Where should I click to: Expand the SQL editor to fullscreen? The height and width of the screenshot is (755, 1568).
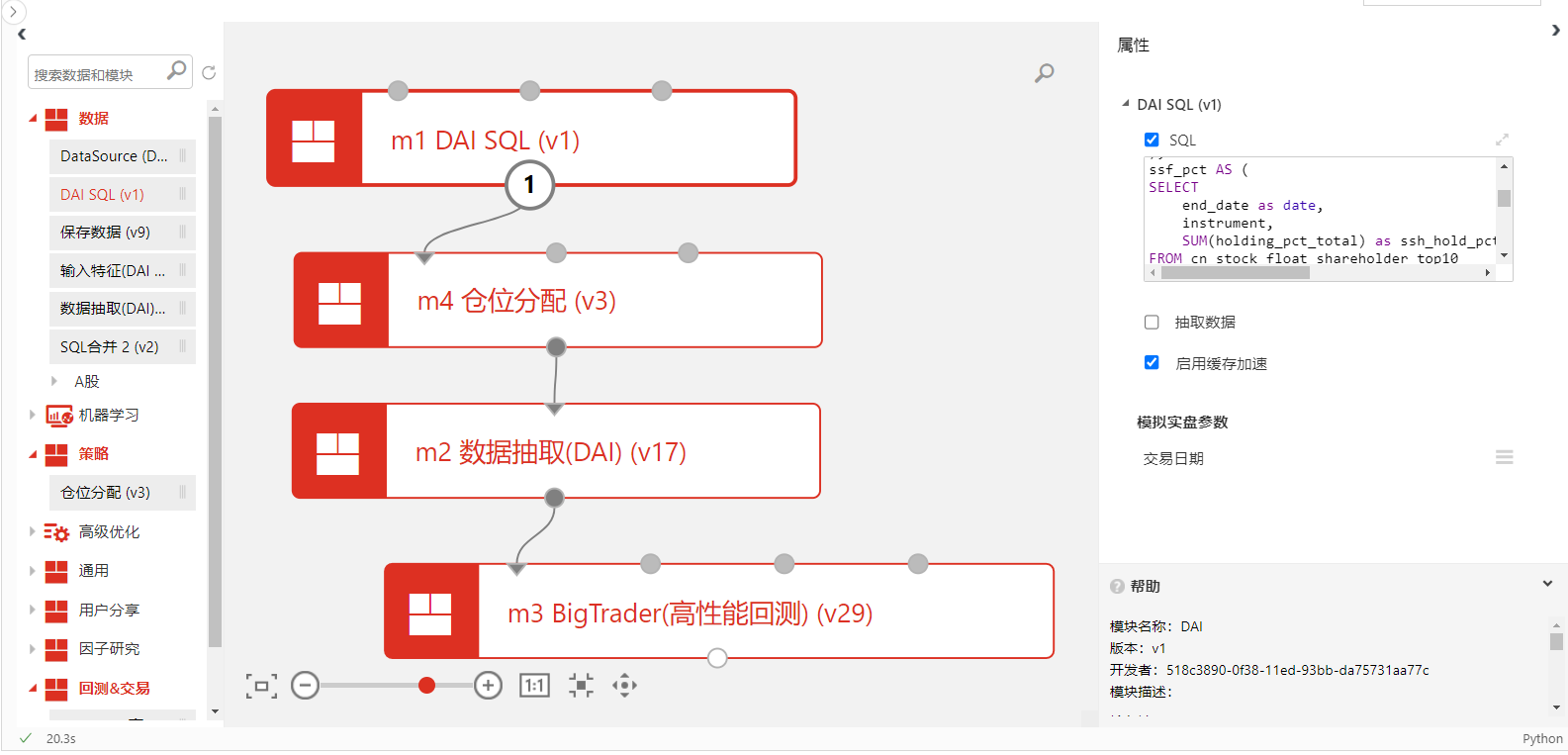point(1502,140)
